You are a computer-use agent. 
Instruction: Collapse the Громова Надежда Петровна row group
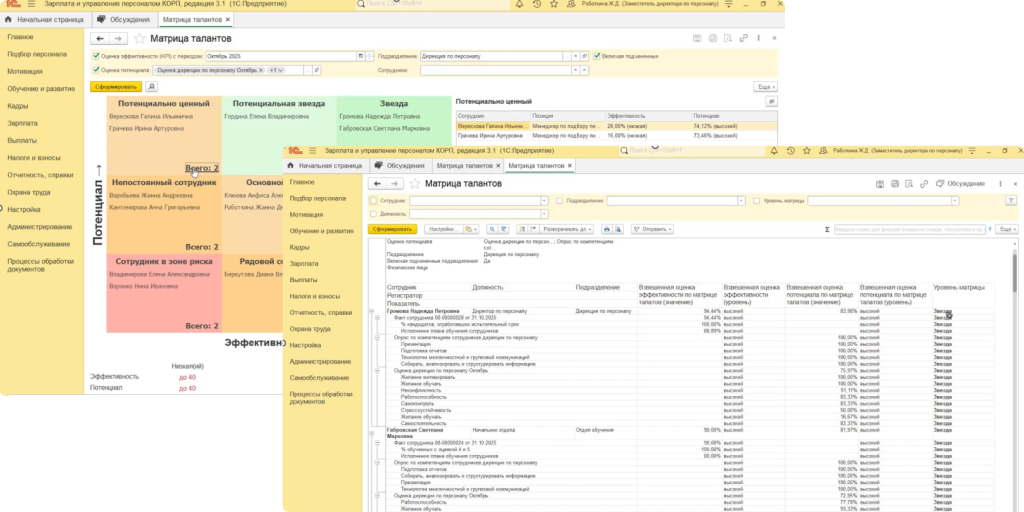click(x=373, y=311)
